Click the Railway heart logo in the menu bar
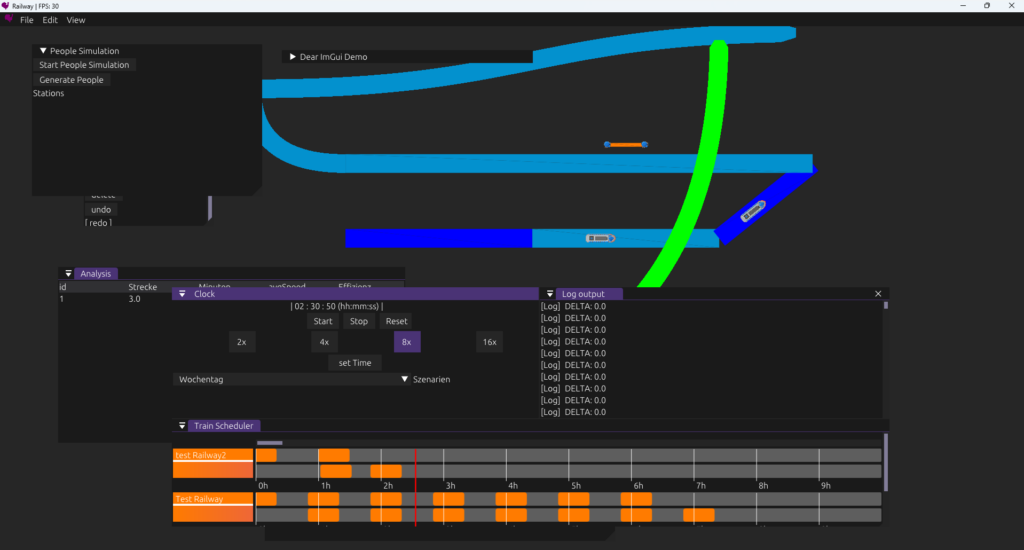 pyautogui.click(x=9, y=19)
